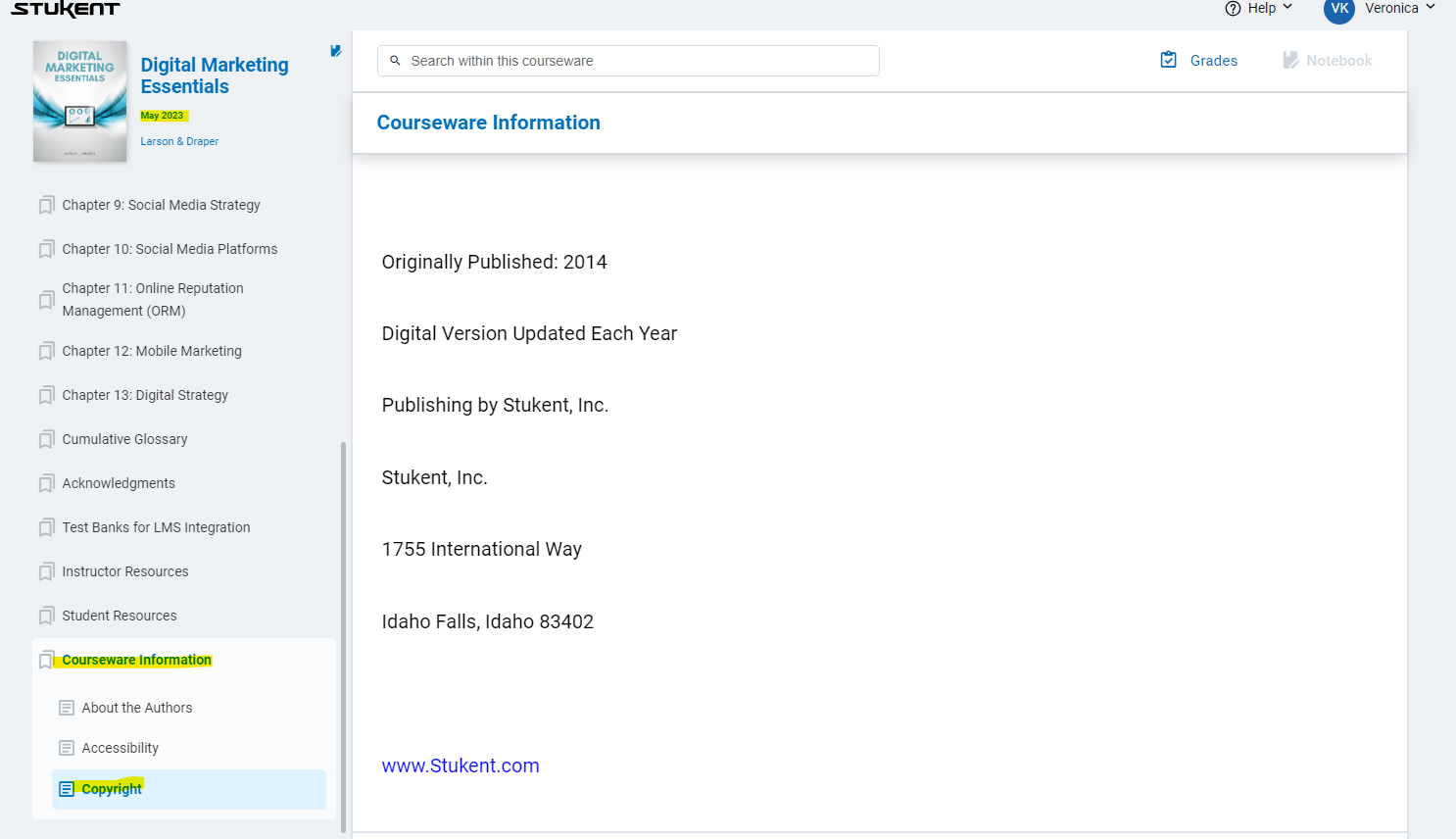1456x839 pixels.
Task: Click the Digital Marketing Essentials book cover
Action: pos(80,101)
